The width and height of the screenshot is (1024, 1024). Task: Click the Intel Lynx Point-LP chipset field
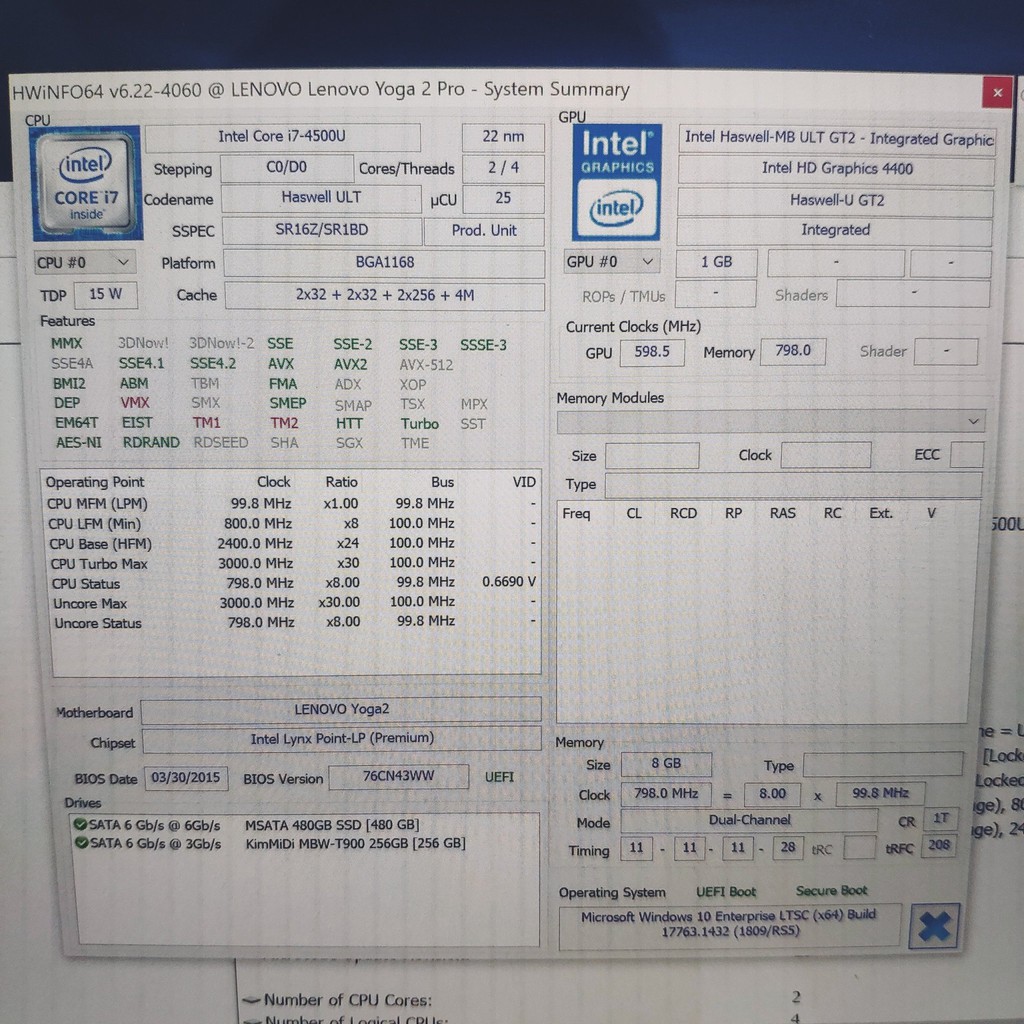pos(341,739)
